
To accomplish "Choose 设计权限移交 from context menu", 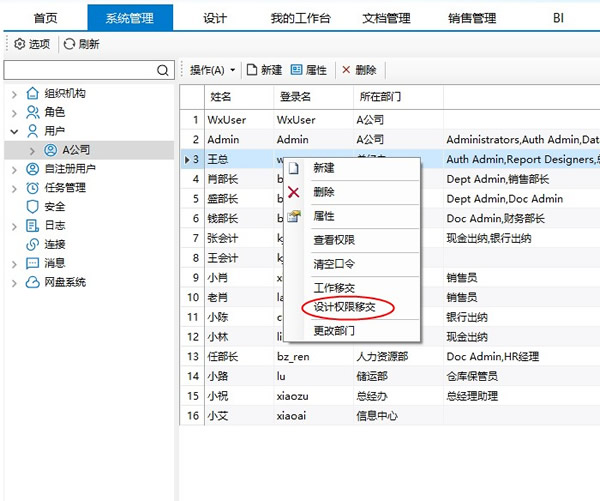I will click(347, 307).
